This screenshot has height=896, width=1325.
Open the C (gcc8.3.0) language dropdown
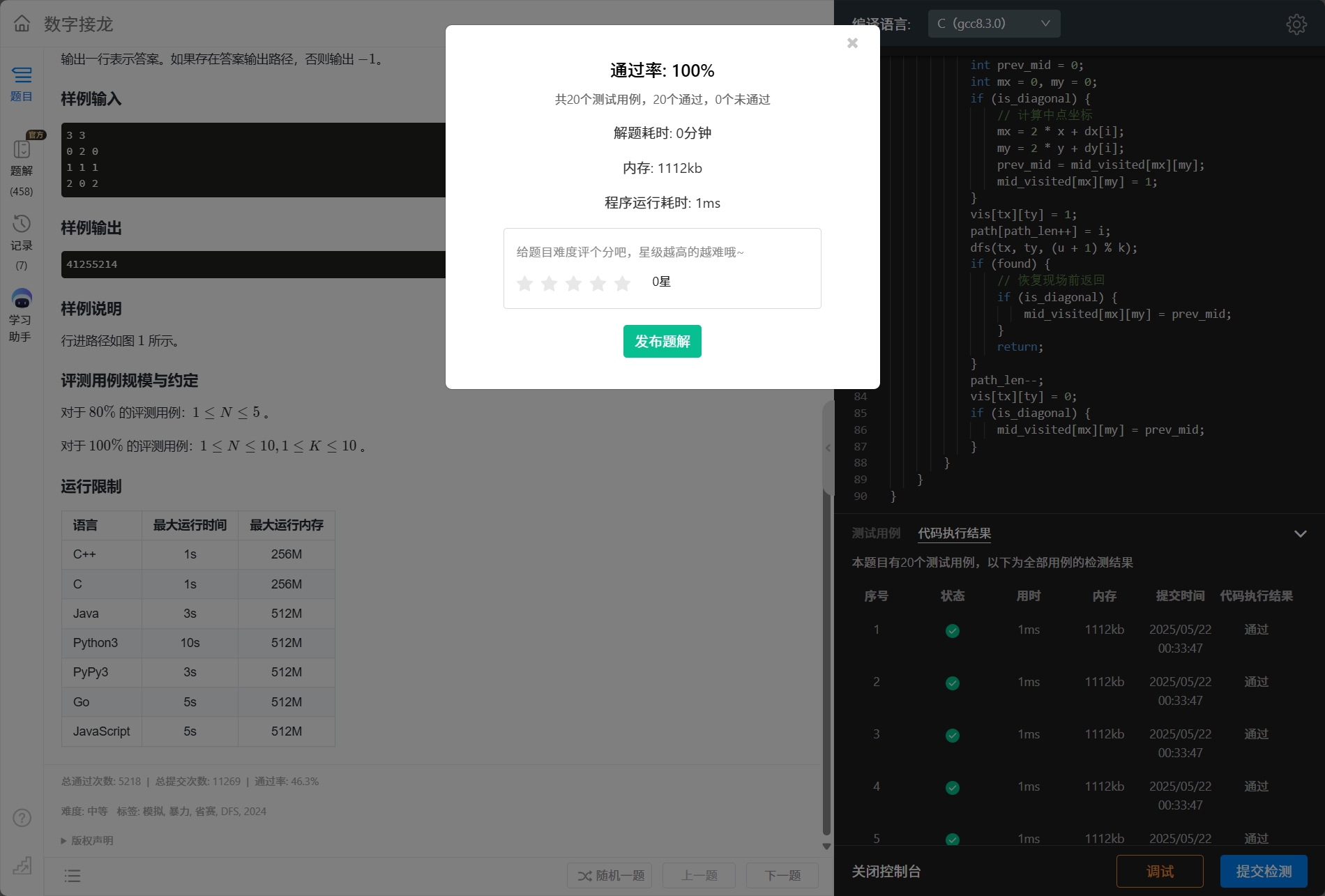993,24
